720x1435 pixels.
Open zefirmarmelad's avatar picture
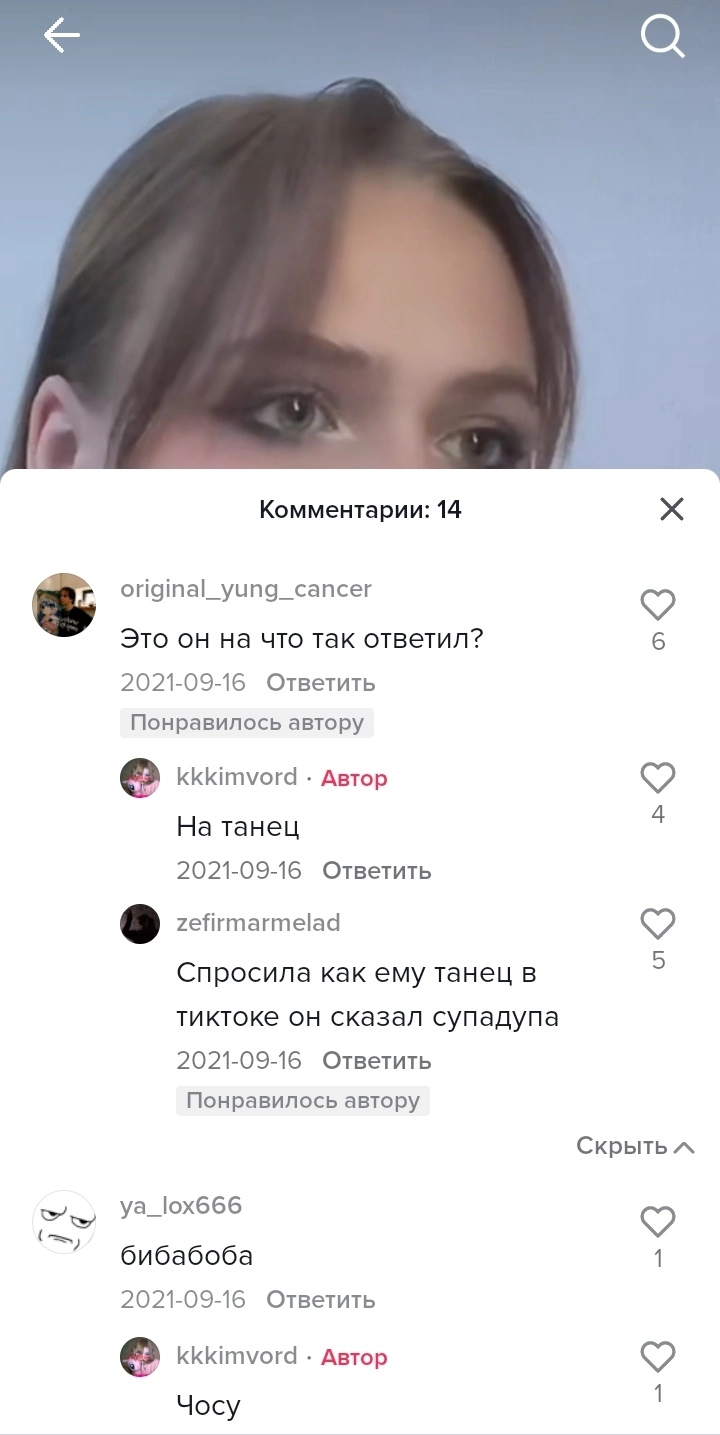pyautogui.click(x=140, y=924)
